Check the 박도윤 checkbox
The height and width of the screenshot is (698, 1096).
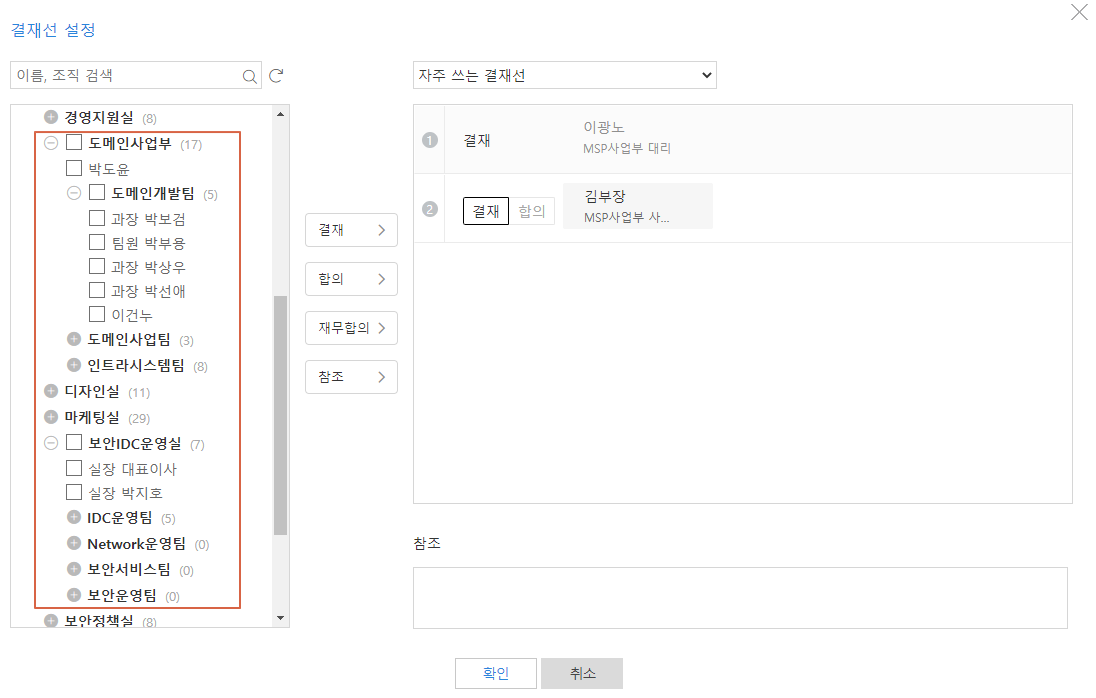(x=74, y=169)
